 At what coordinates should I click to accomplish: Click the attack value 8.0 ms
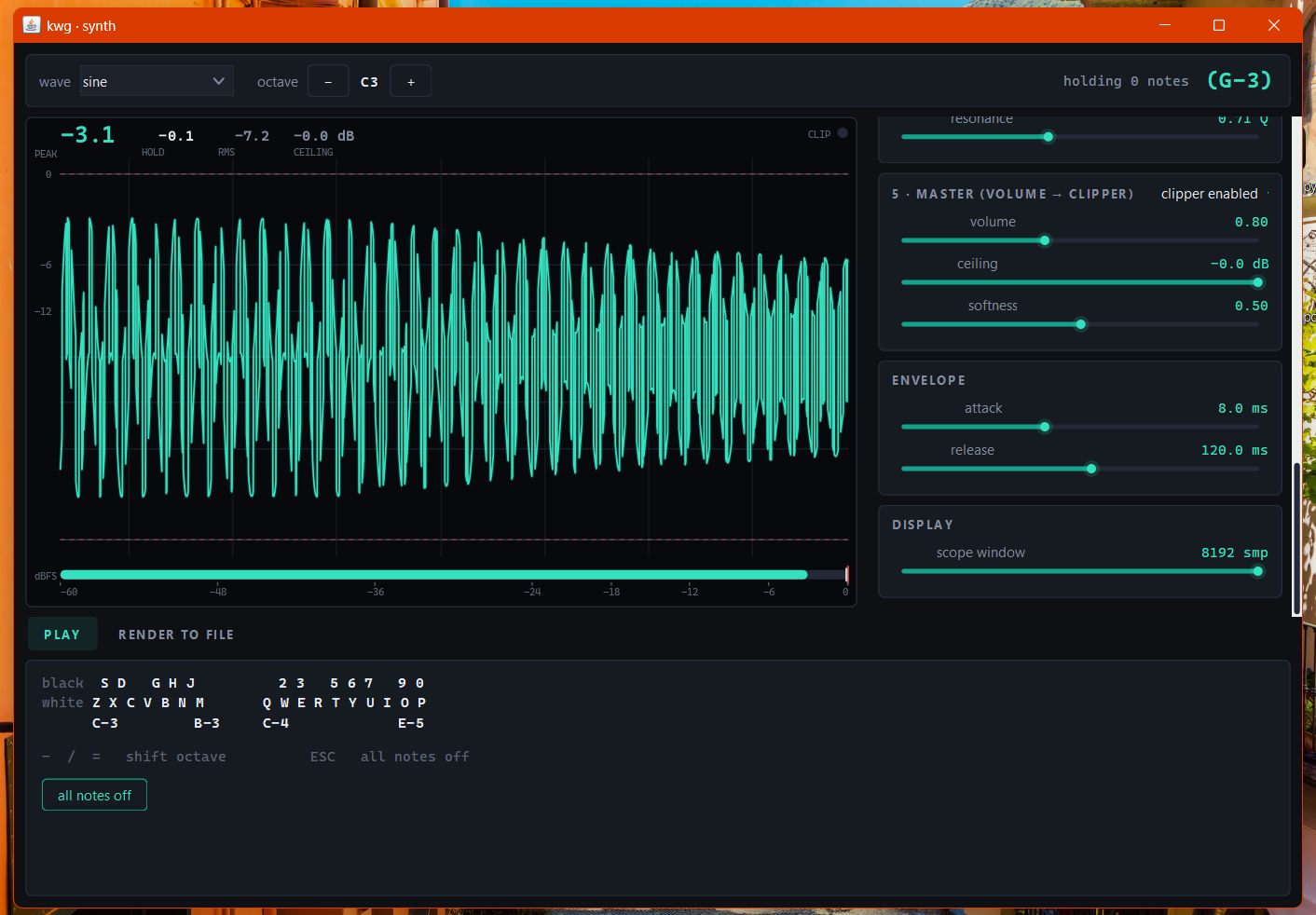coord(1243,408)
